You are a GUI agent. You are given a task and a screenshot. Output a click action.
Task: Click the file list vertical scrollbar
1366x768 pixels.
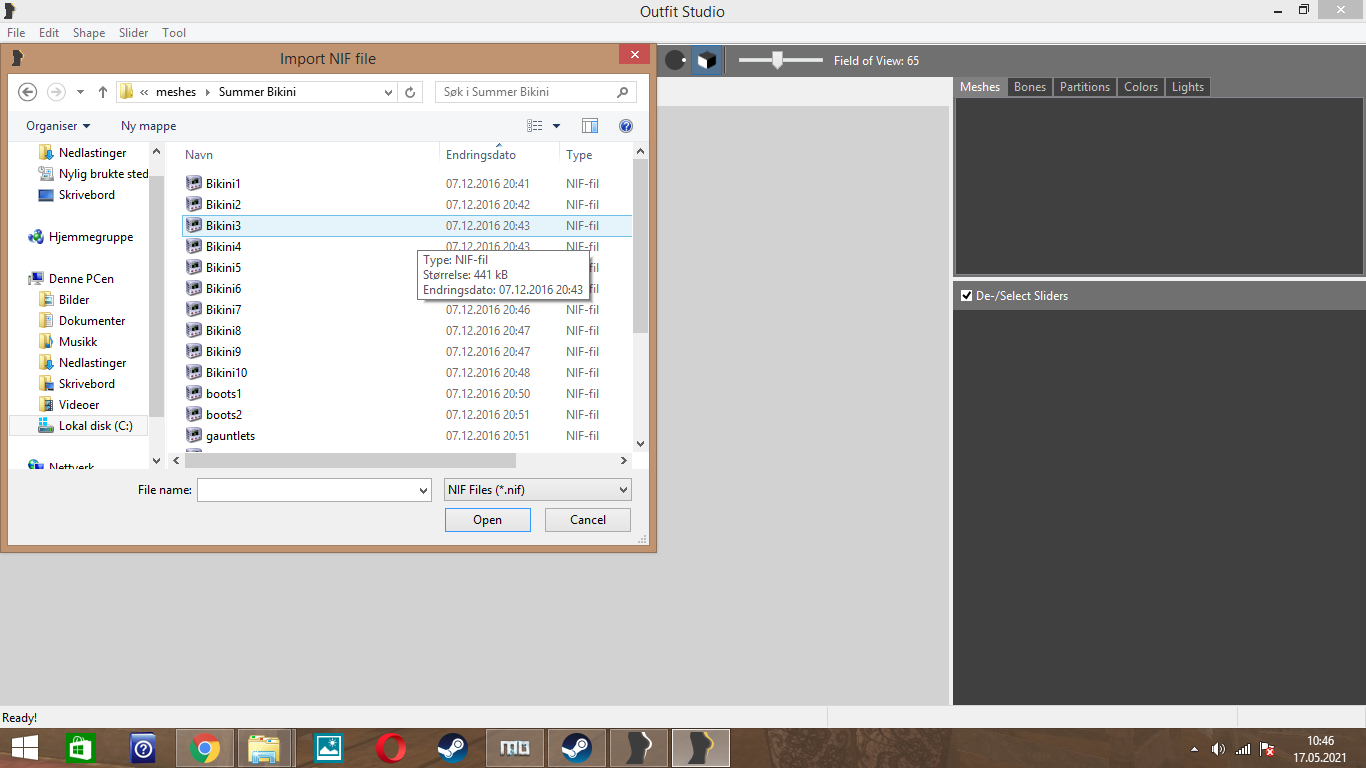tap(641, 246)
